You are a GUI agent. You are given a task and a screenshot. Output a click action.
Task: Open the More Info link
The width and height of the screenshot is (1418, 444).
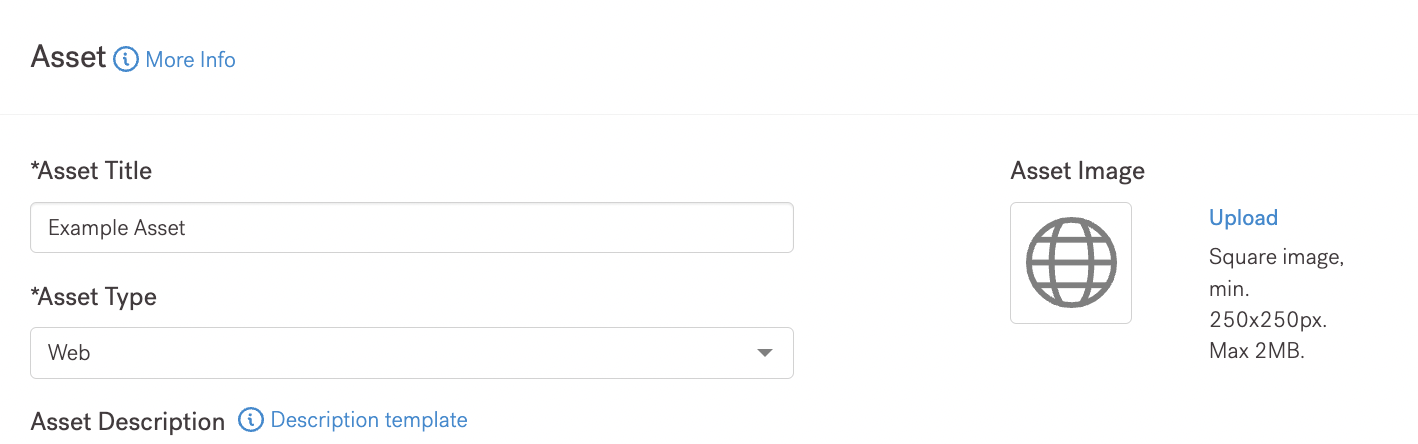click(x=190, y=60)
